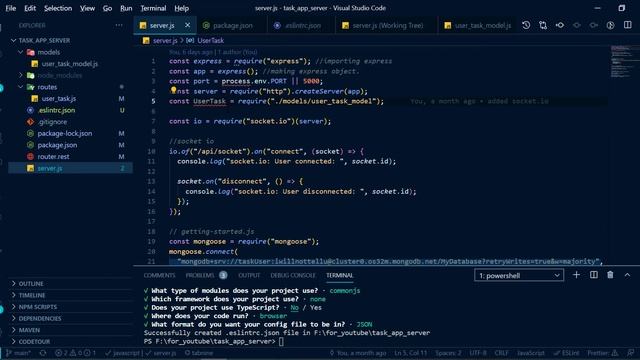Open the OUTPUT panel tab

(x=249, y=276)
